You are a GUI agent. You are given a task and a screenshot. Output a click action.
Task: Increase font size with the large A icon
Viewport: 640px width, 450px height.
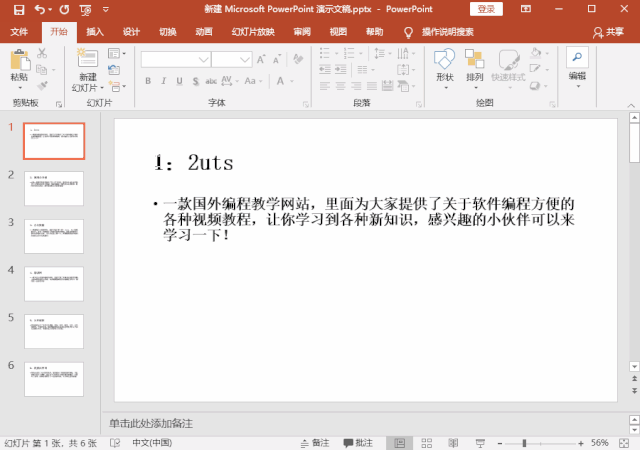pyautogui.click(x=261, y=60)
